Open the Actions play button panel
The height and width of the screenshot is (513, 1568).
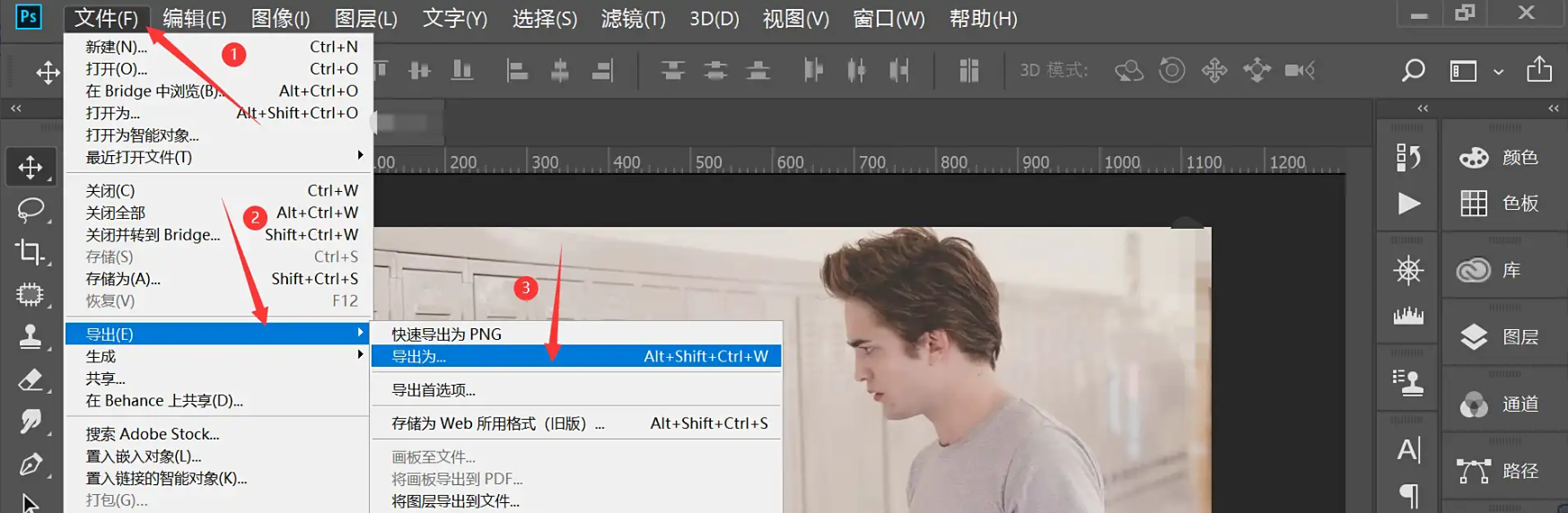pyautogui.click(x=1408, y=204)
